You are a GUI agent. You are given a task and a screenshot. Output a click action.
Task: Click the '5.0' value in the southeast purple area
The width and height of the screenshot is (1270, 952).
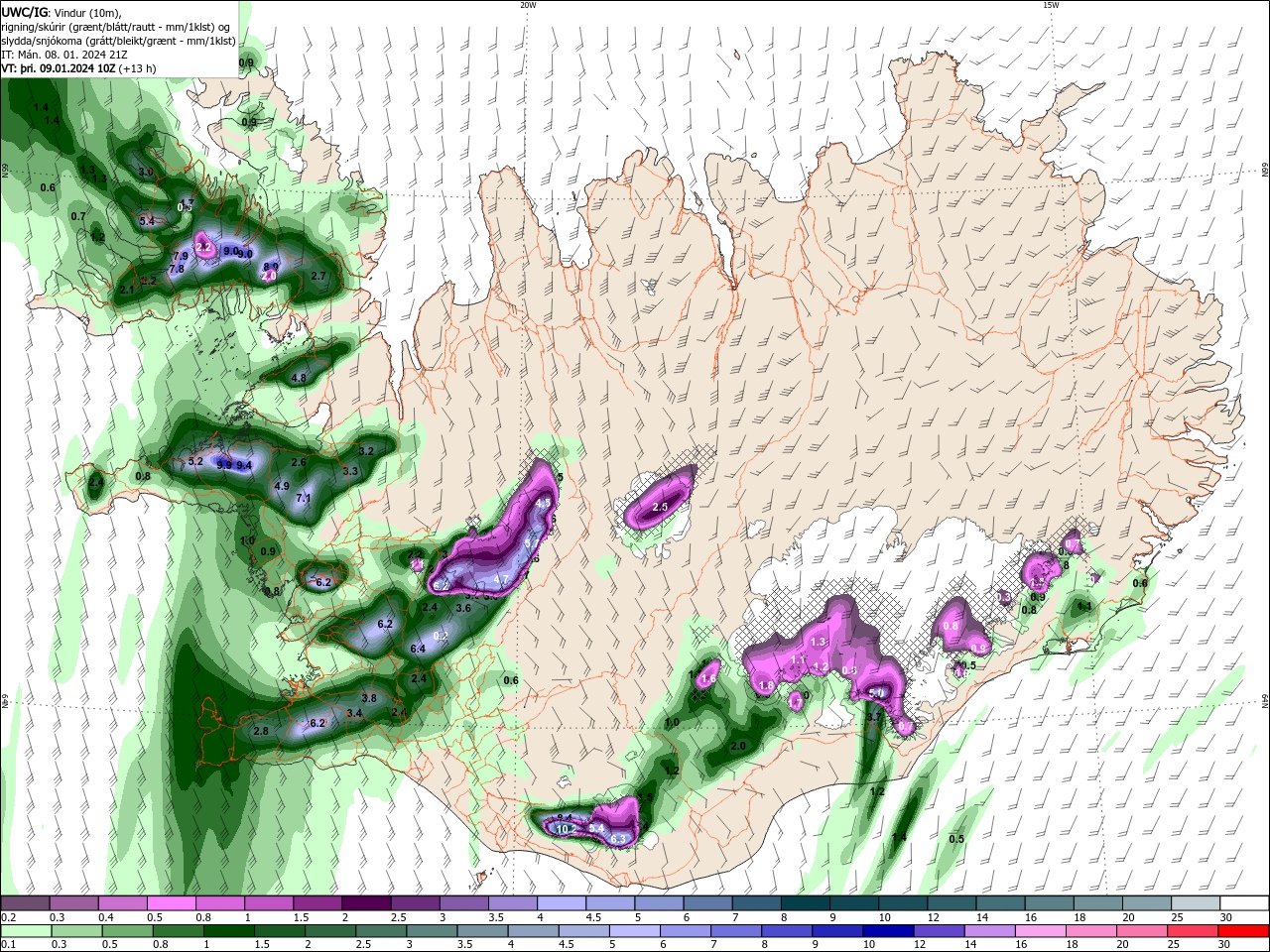(x=876, y=693)
